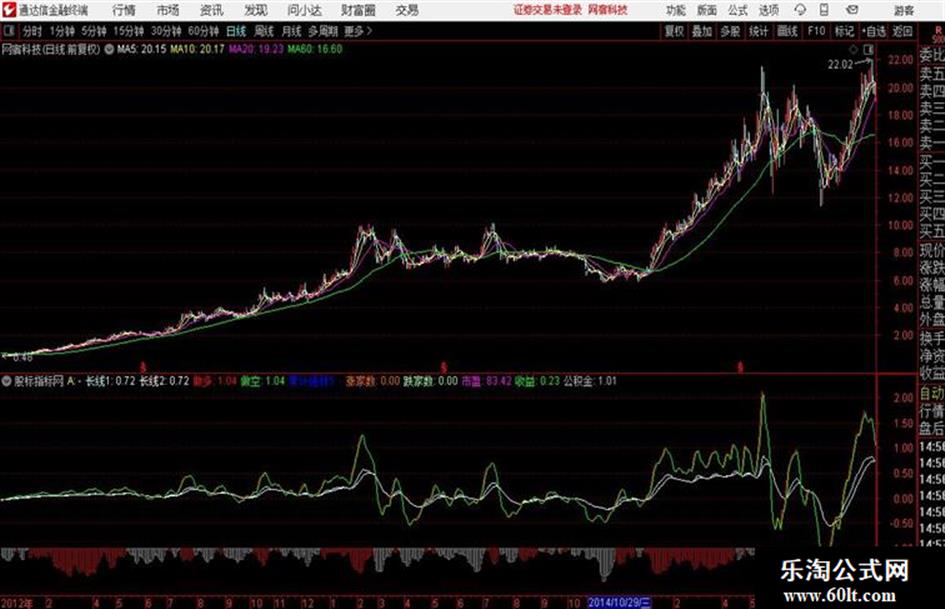Open the 选项 menu

[769, 10]
